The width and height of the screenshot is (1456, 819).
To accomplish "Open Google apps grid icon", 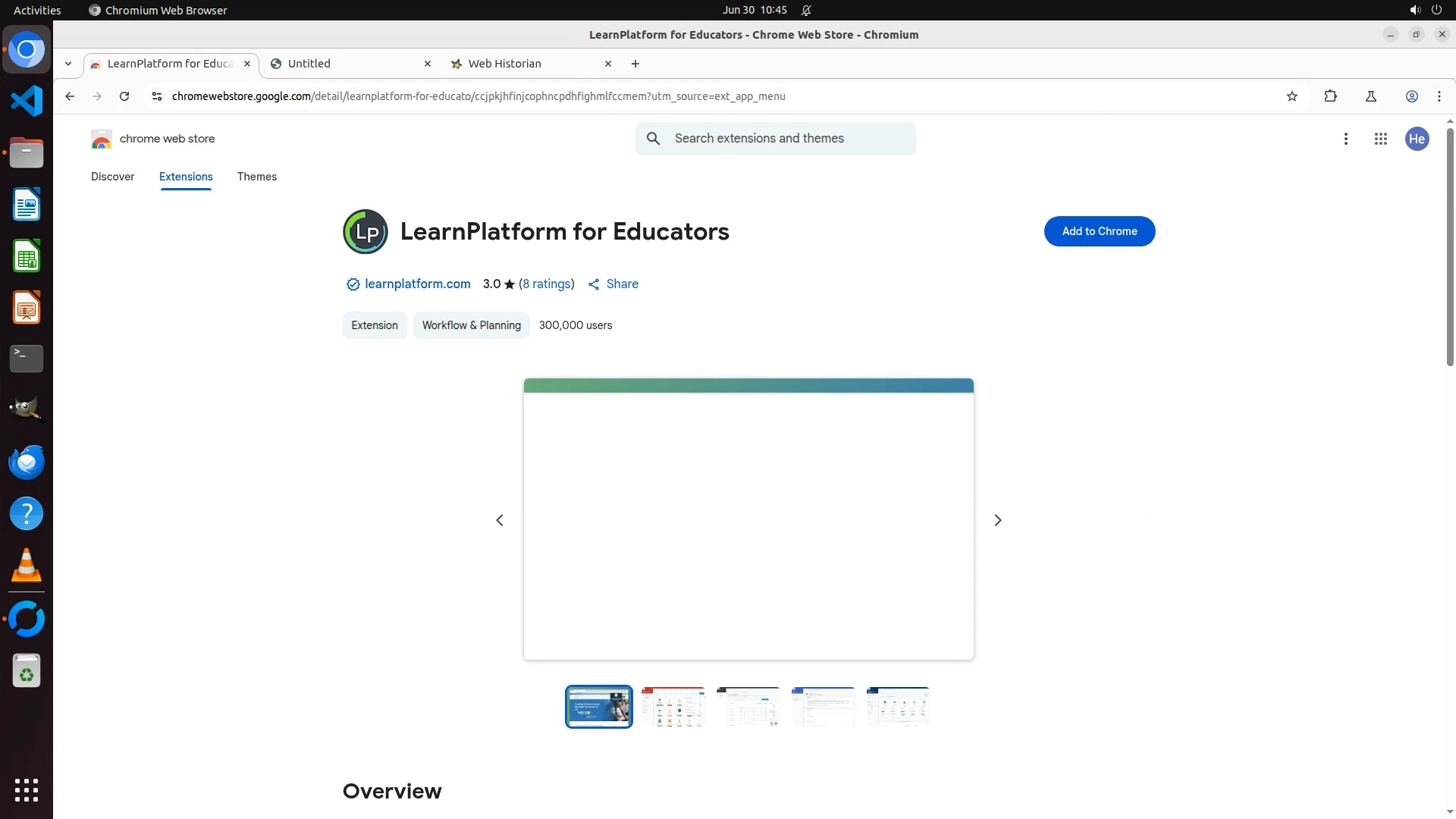I will [x=1380, y=139].
